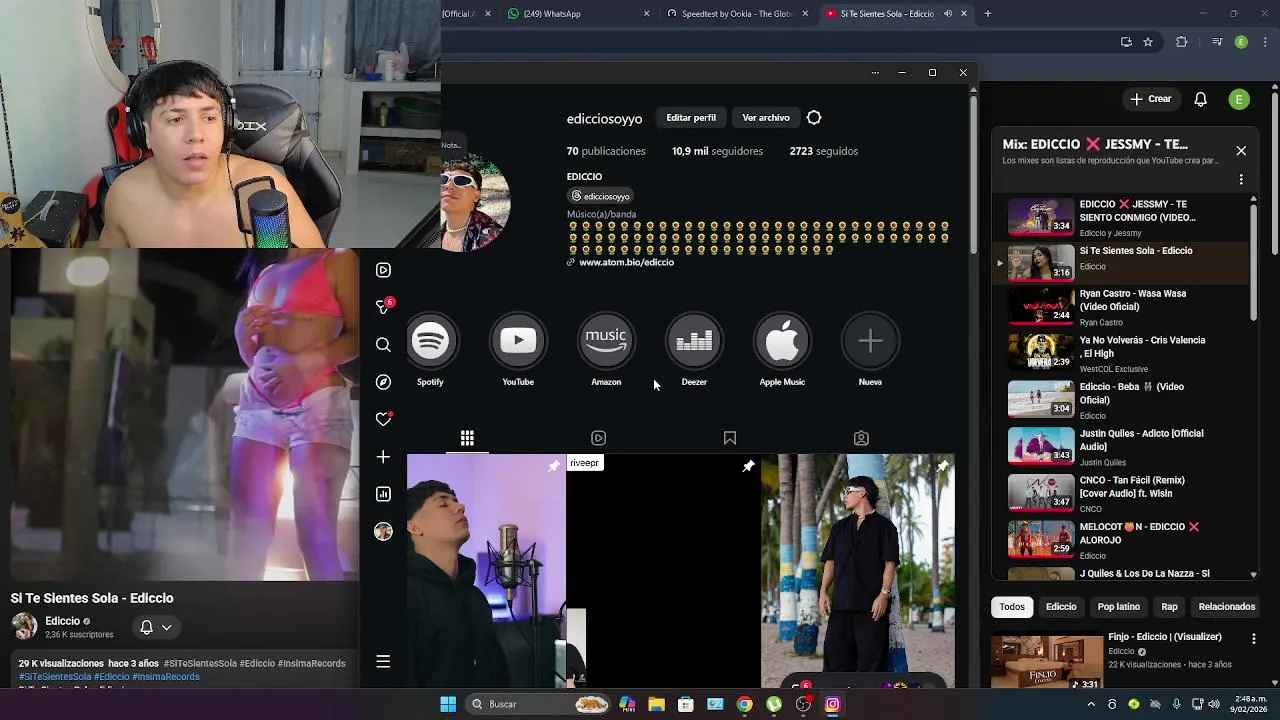Open profile avatar in Instagram sidebar

pos(383,531)
